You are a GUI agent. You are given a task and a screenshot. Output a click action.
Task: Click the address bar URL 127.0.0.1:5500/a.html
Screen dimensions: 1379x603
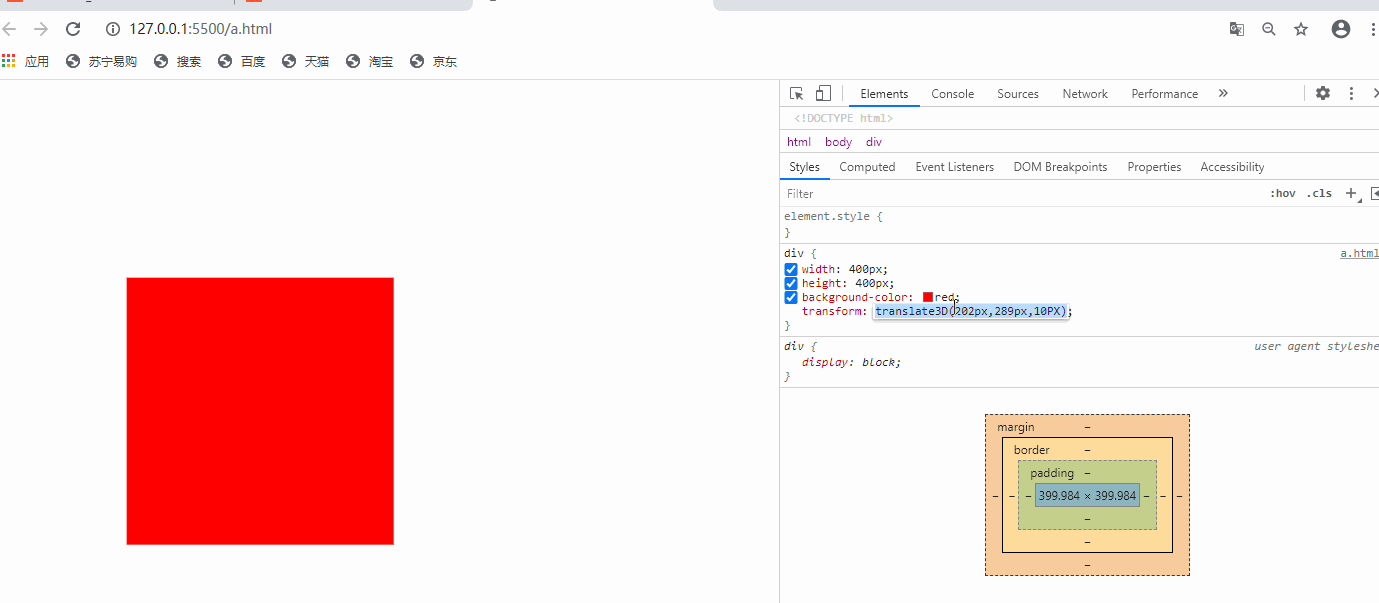[x=200, y=29]
